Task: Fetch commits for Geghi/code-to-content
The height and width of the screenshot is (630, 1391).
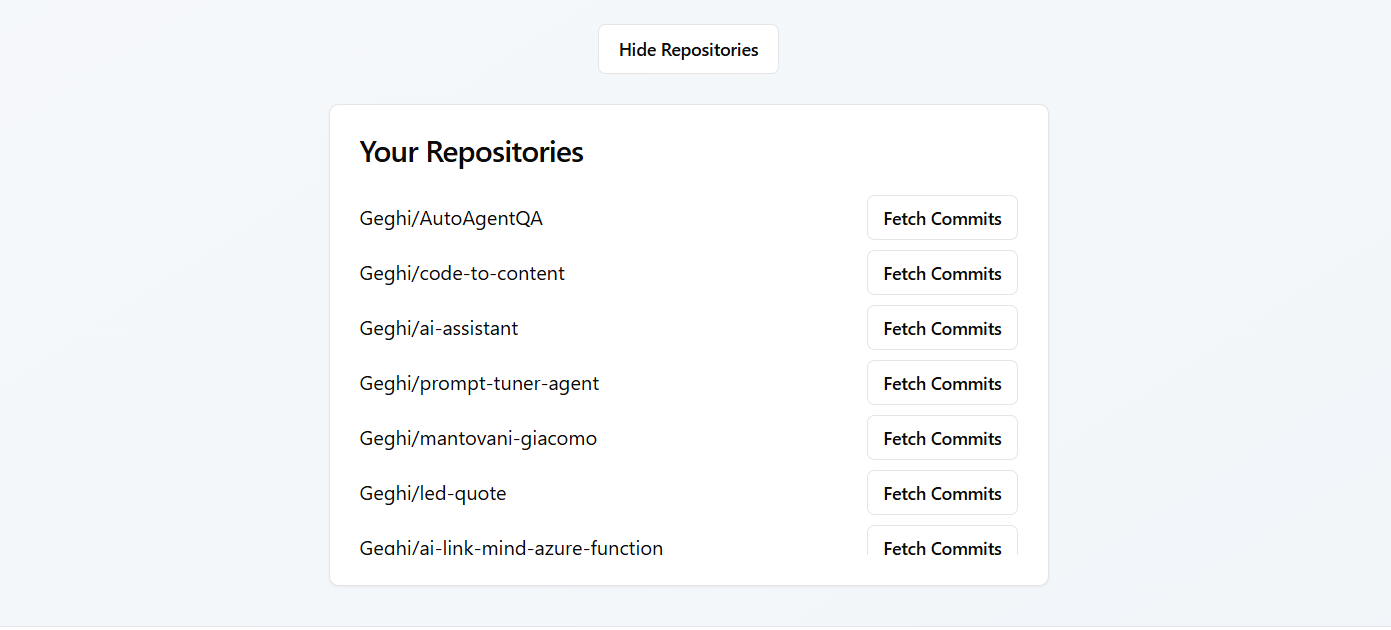Action: point(942,273)
